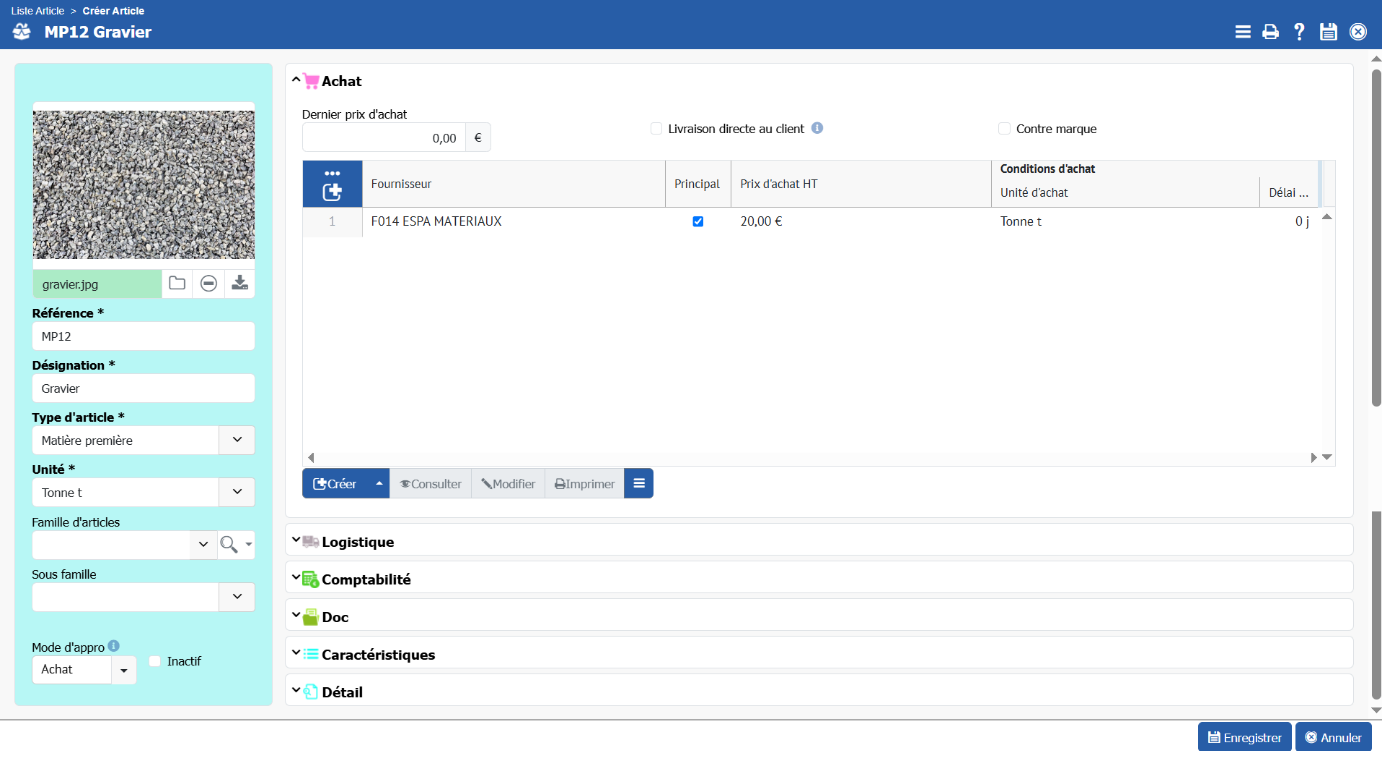Open the Type d'article dropdown

click(x=237, y=440)
